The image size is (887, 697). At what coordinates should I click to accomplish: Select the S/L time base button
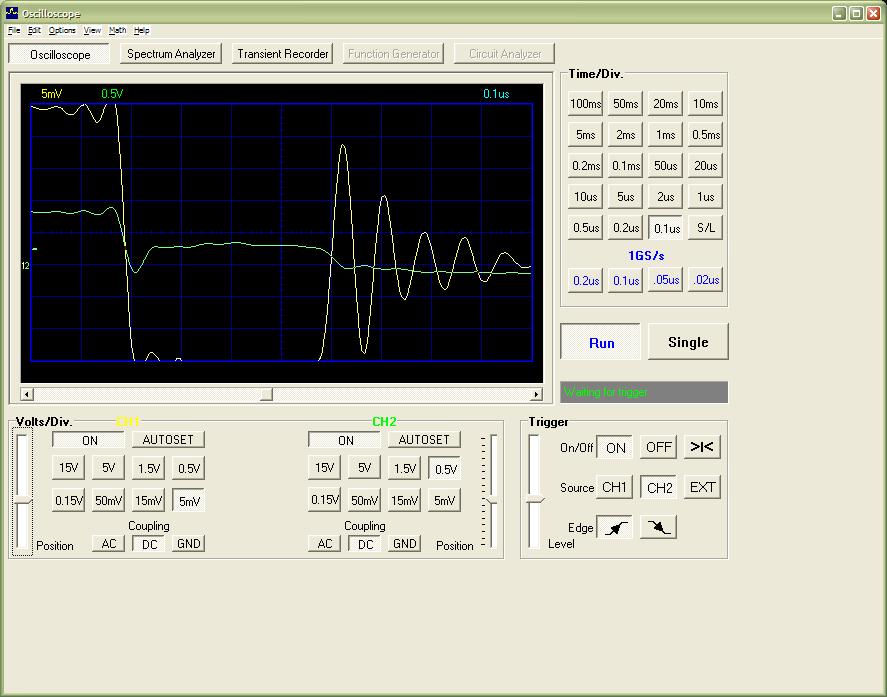(x=705, y=227)
